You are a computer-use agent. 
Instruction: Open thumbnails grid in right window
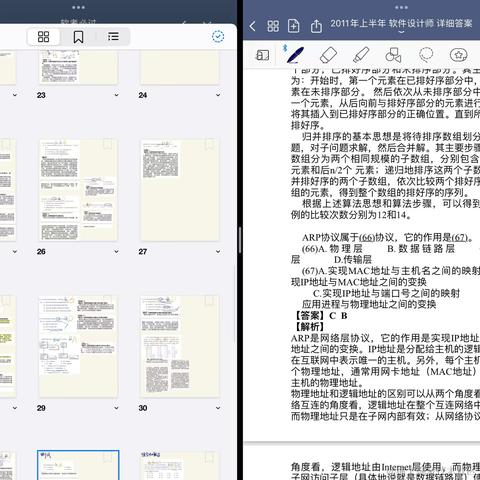[273, 26]
